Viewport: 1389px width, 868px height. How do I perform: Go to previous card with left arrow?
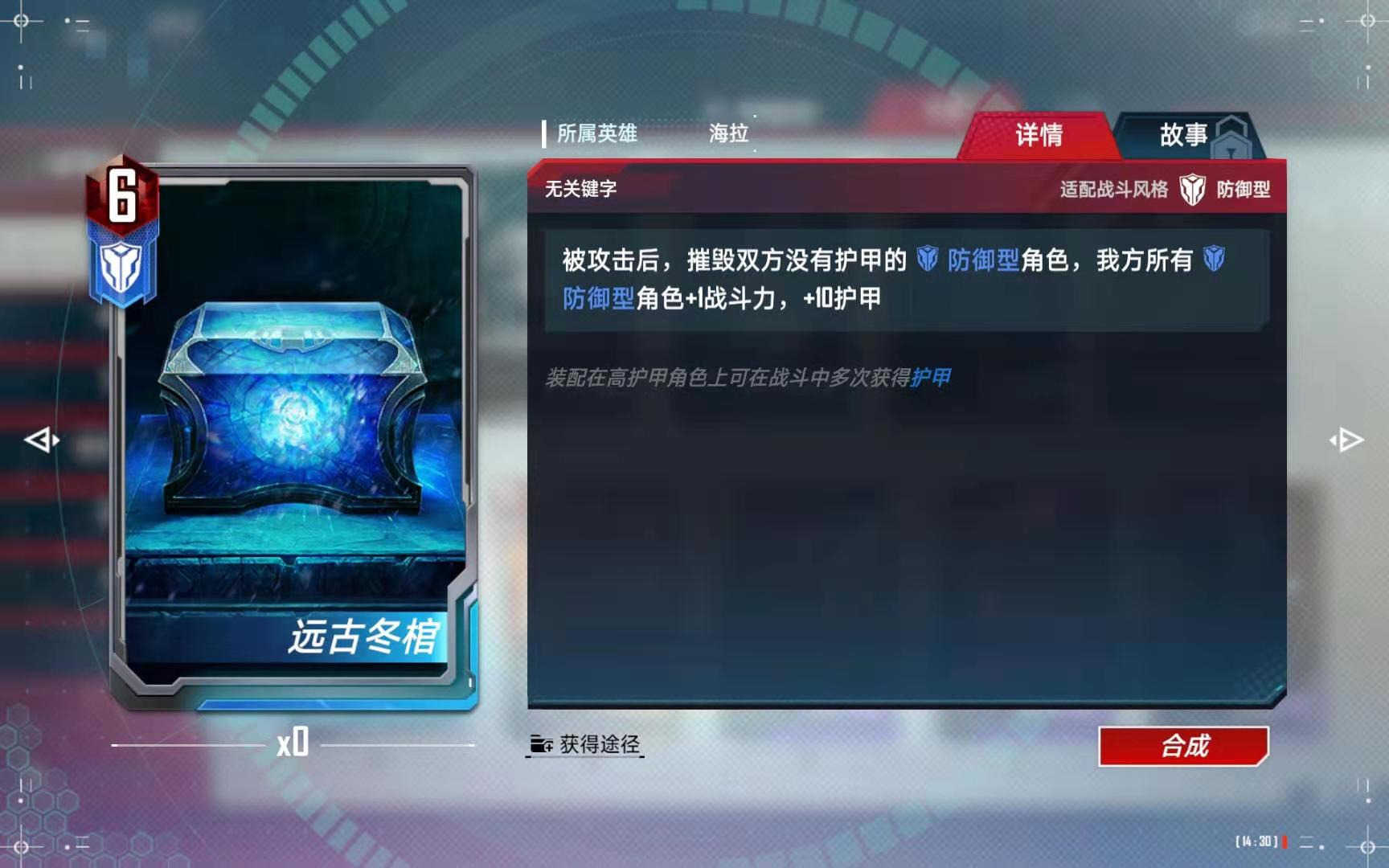pyautogui.click(x=41, y=440)
